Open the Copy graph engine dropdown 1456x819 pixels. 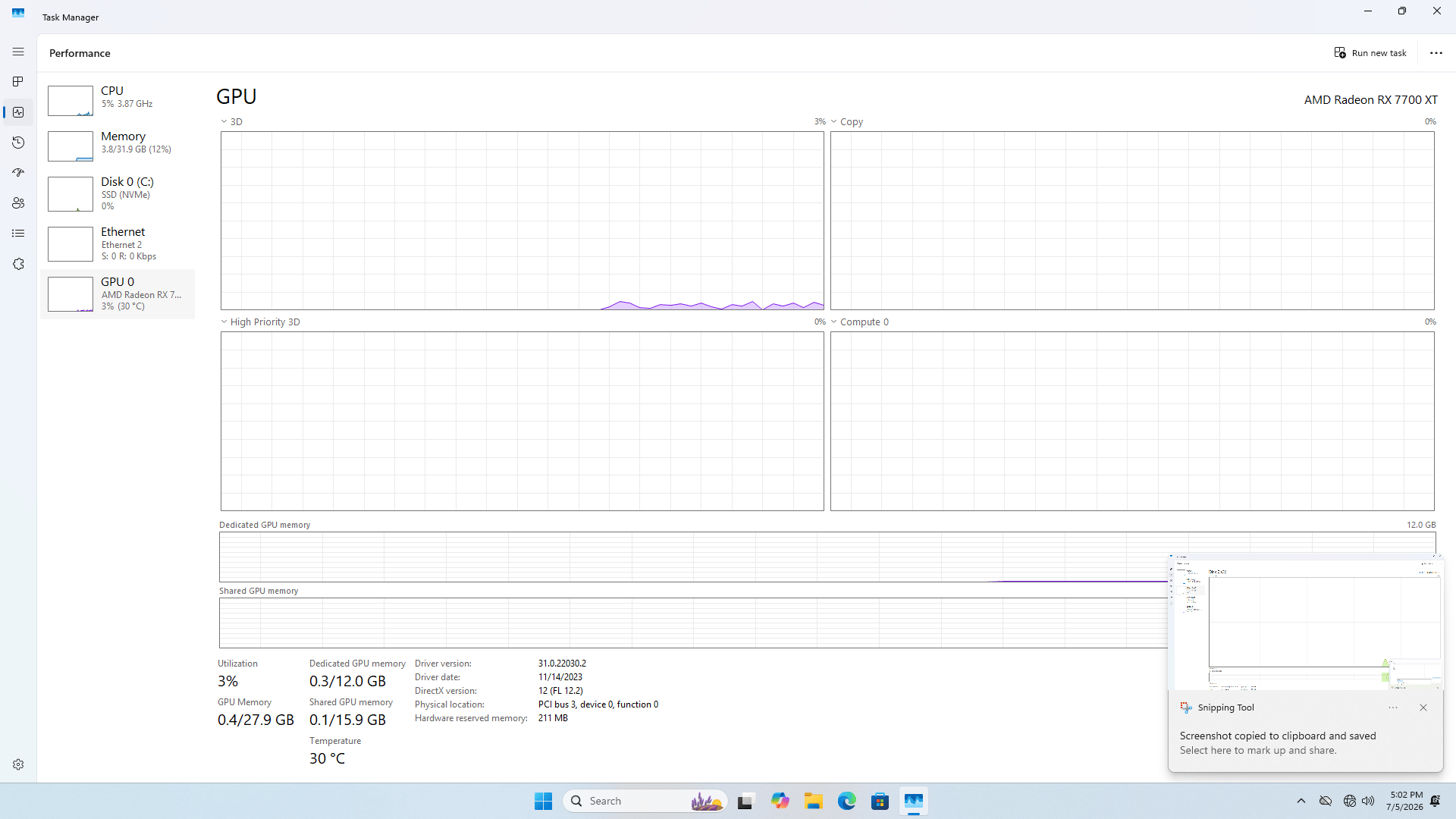(x=847, y=121)
